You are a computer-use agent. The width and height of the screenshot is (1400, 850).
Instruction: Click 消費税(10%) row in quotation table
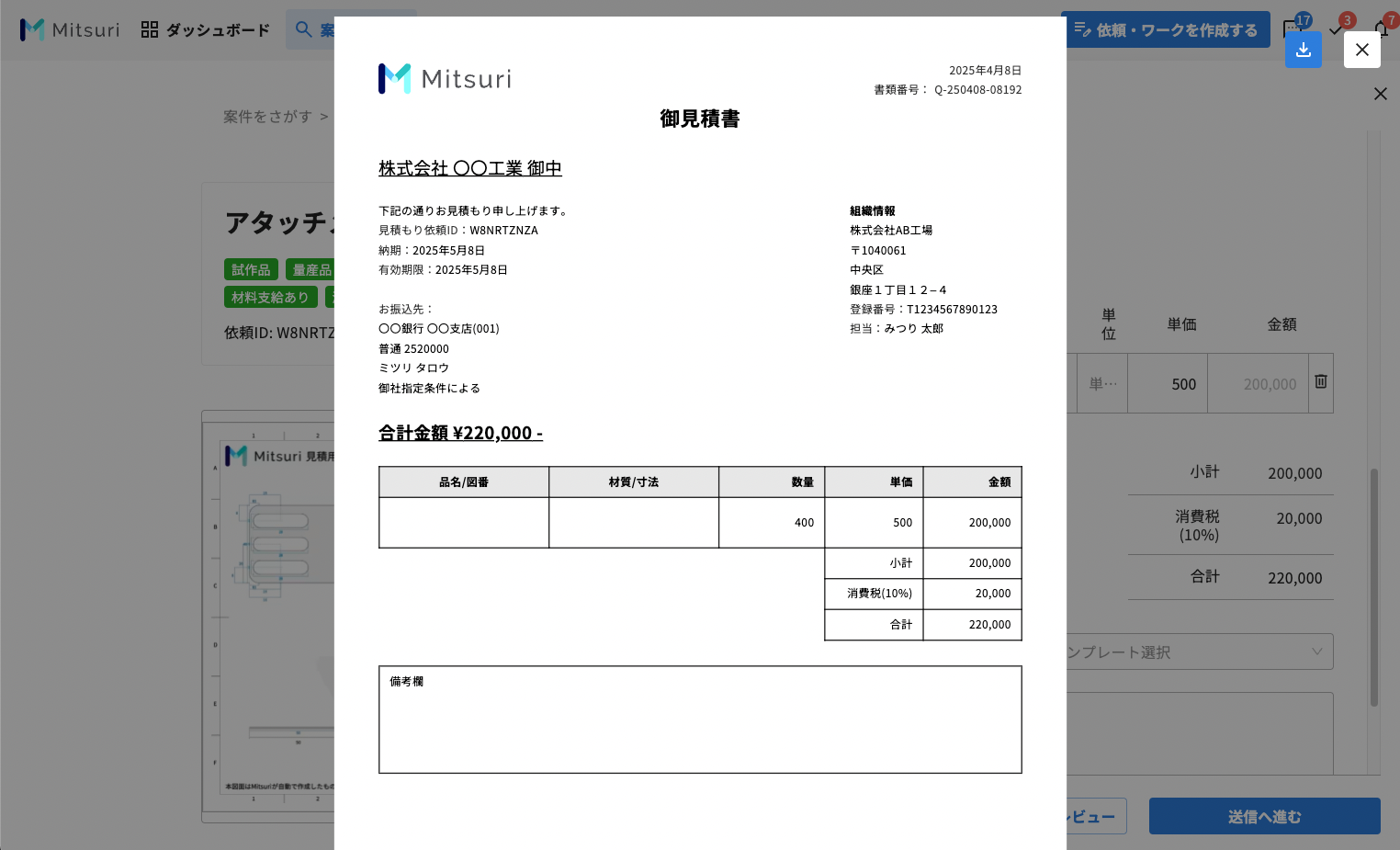point(923,594)
